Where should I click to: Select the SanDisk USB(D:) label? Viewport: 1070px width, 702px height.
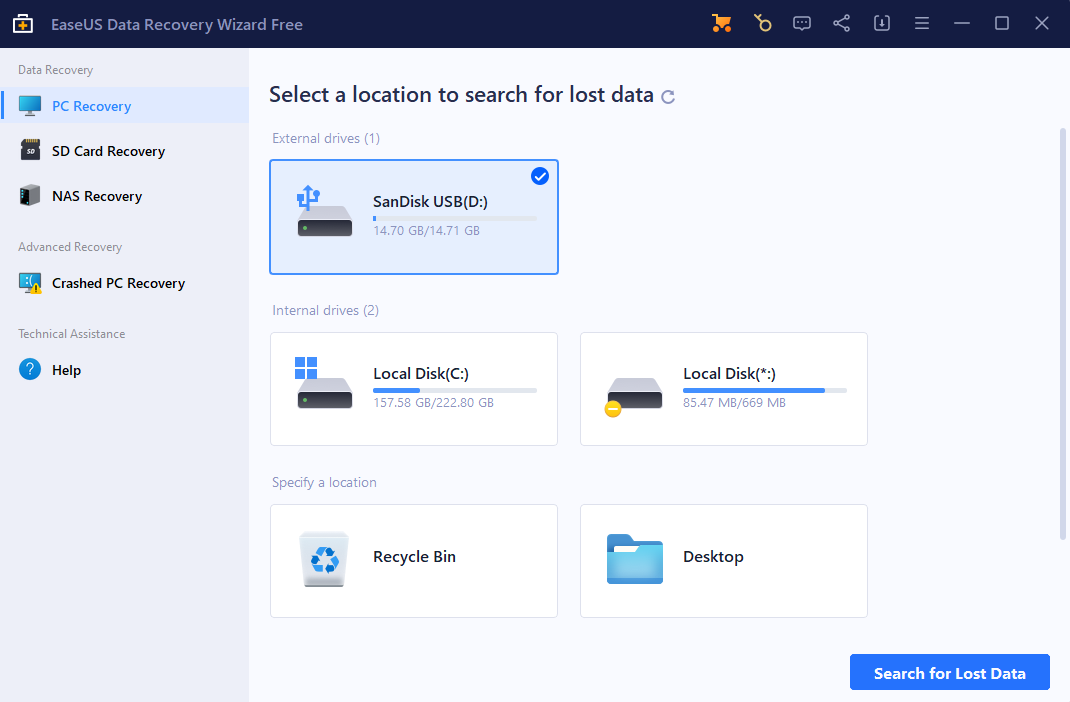tap(430, 201)
